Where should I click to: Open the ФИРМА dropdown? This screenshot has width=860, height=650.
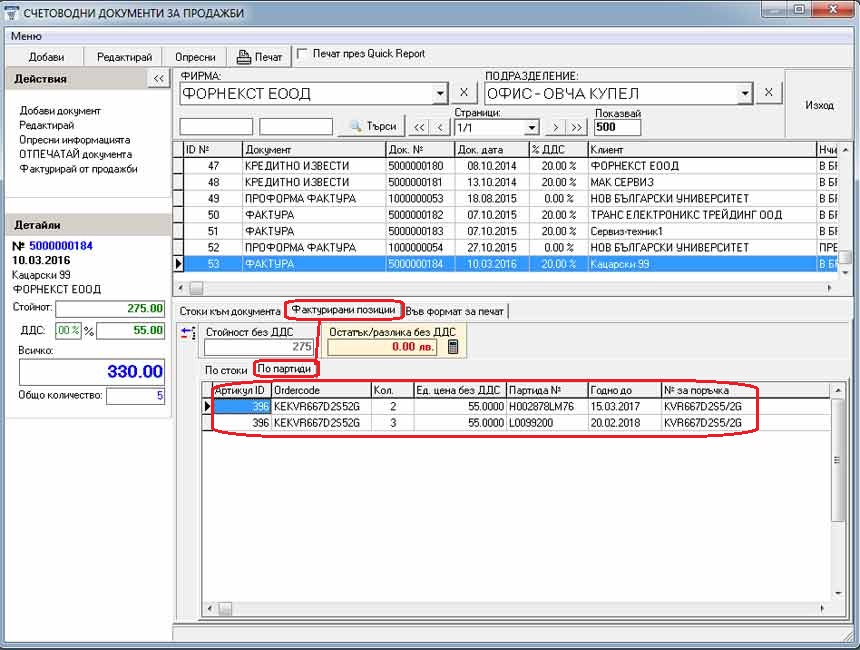[x=440, y=94]
